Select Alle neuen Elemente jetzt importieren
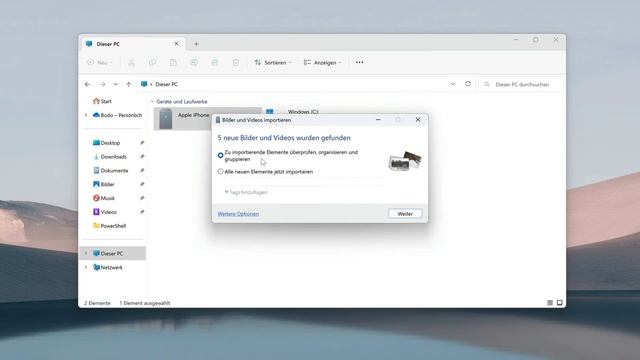The image size is (640, 360). click(220, 172)
